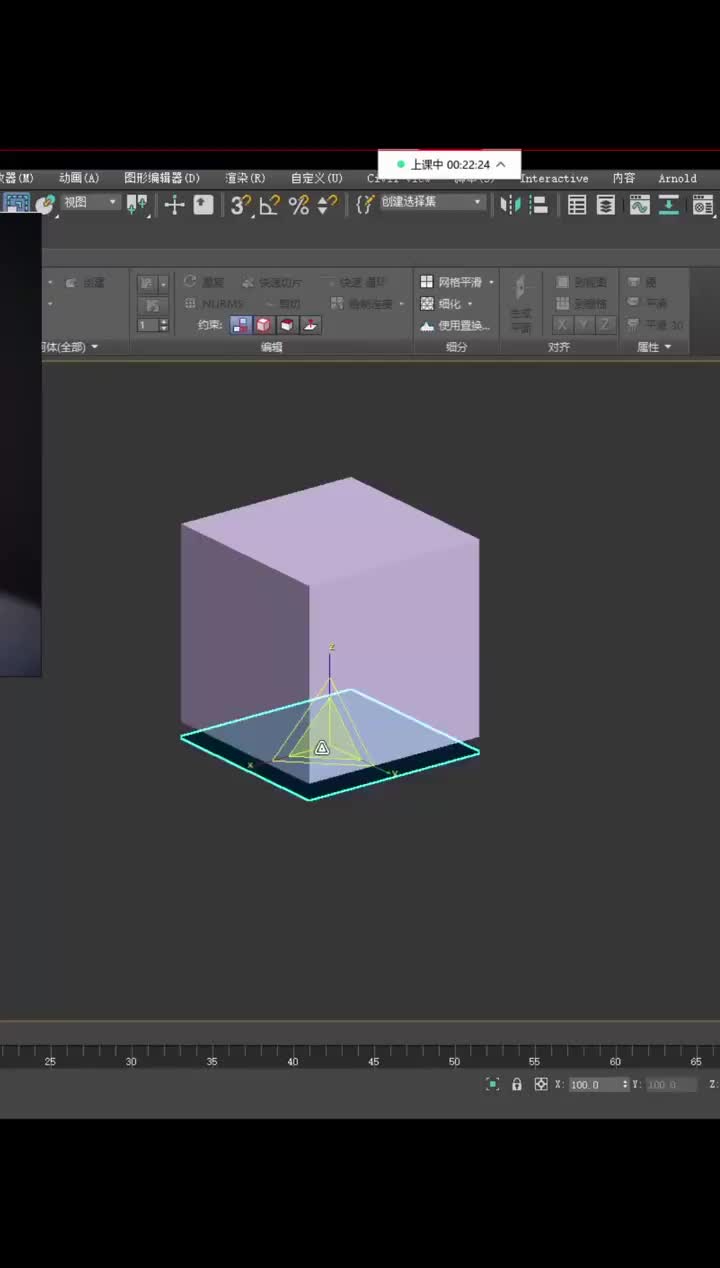Select the face constraint icon
This screenshot has width=720, height=1268.
pos(287,325)
